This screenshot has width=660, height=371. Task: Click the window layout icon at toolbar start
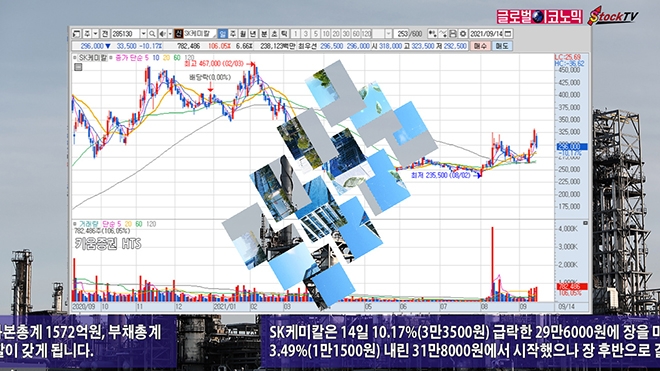coord(76,34)
